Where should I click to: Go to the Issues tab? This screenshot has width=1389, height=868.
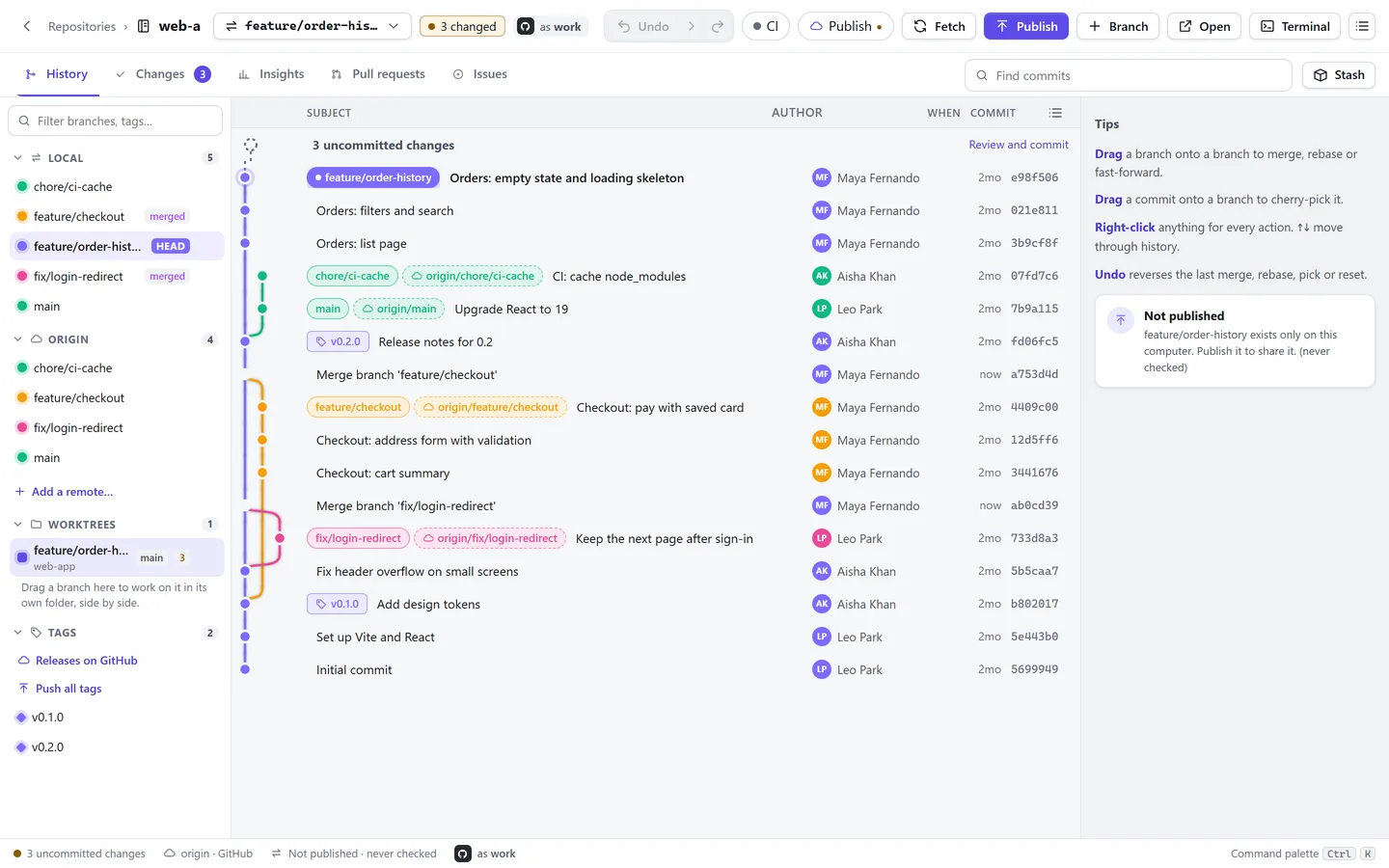coord(479,74)
